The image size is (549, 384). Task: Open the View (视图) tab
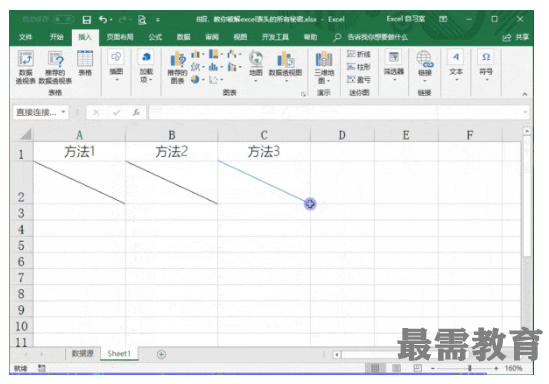[x=240, y=37]
